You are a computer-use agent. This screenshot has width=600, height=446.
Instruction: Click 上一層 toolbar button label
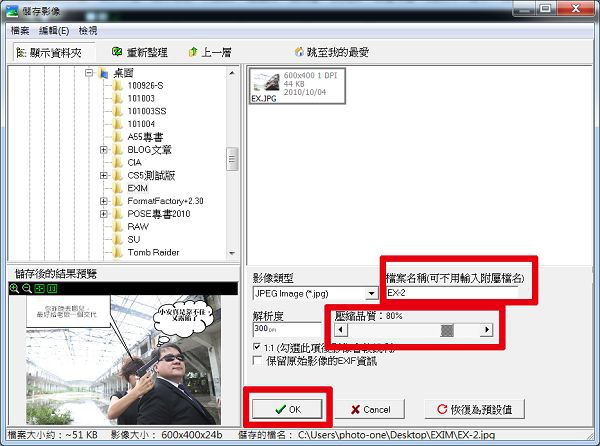[216, 52]
